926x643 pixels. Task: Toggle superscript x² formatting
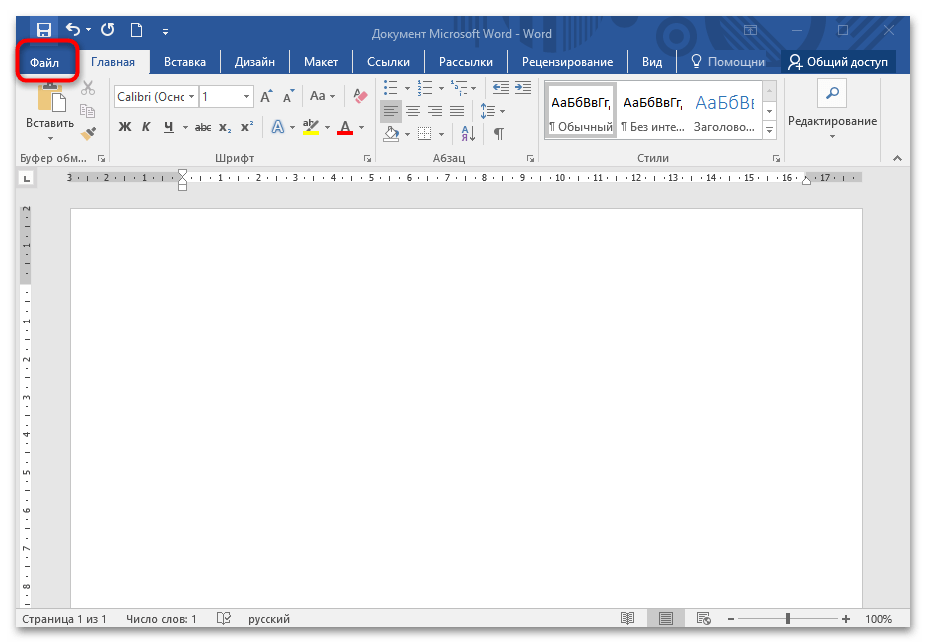click(247, 127)
